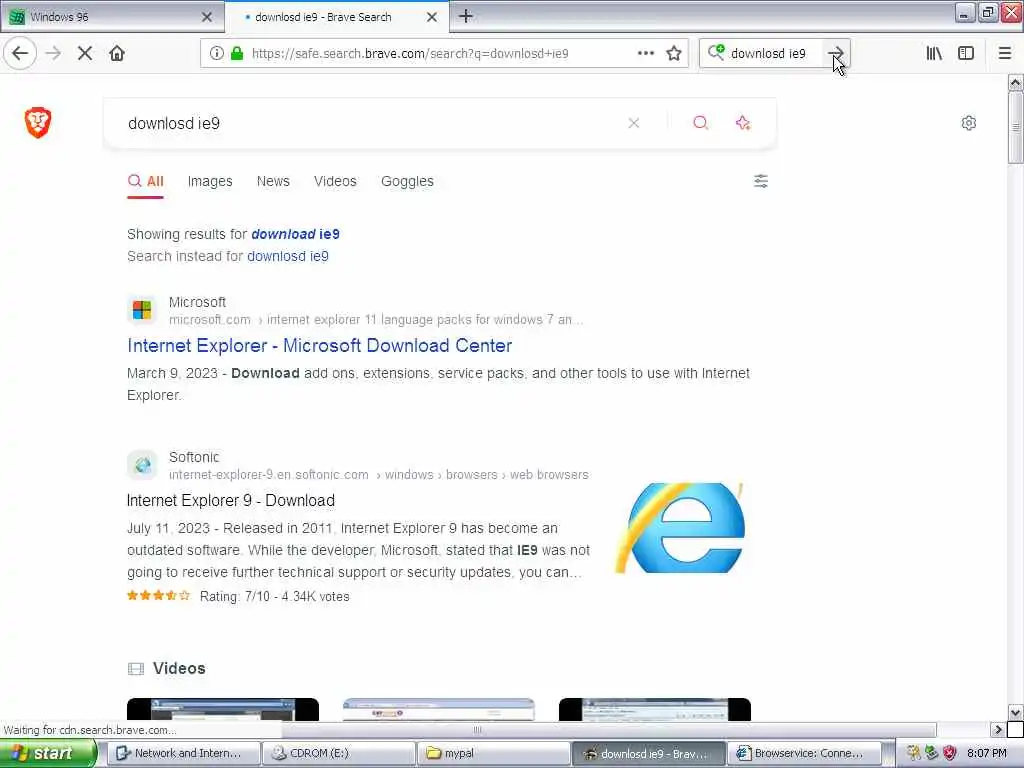Open the Goggles tab

pyautogui.click(x=407, y=181)
